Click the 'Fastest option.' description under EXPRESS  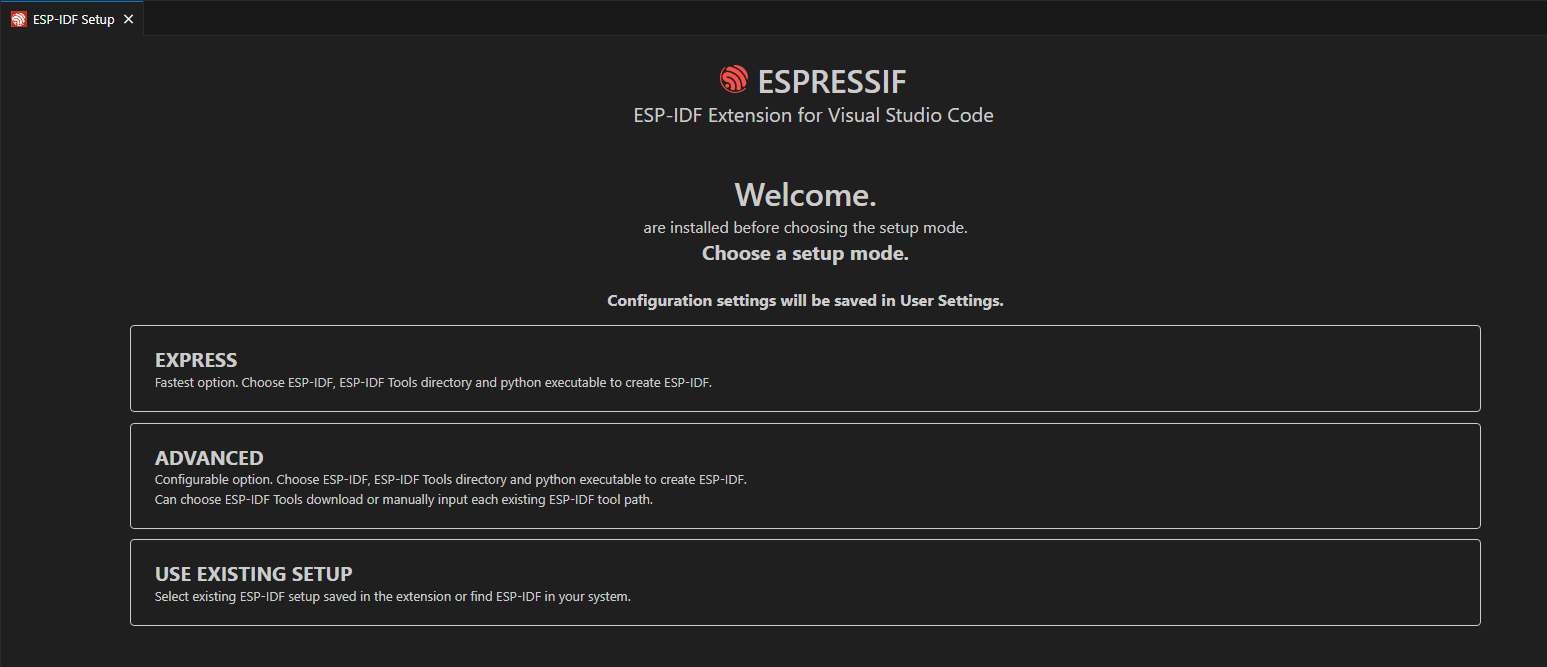point(433,383)
